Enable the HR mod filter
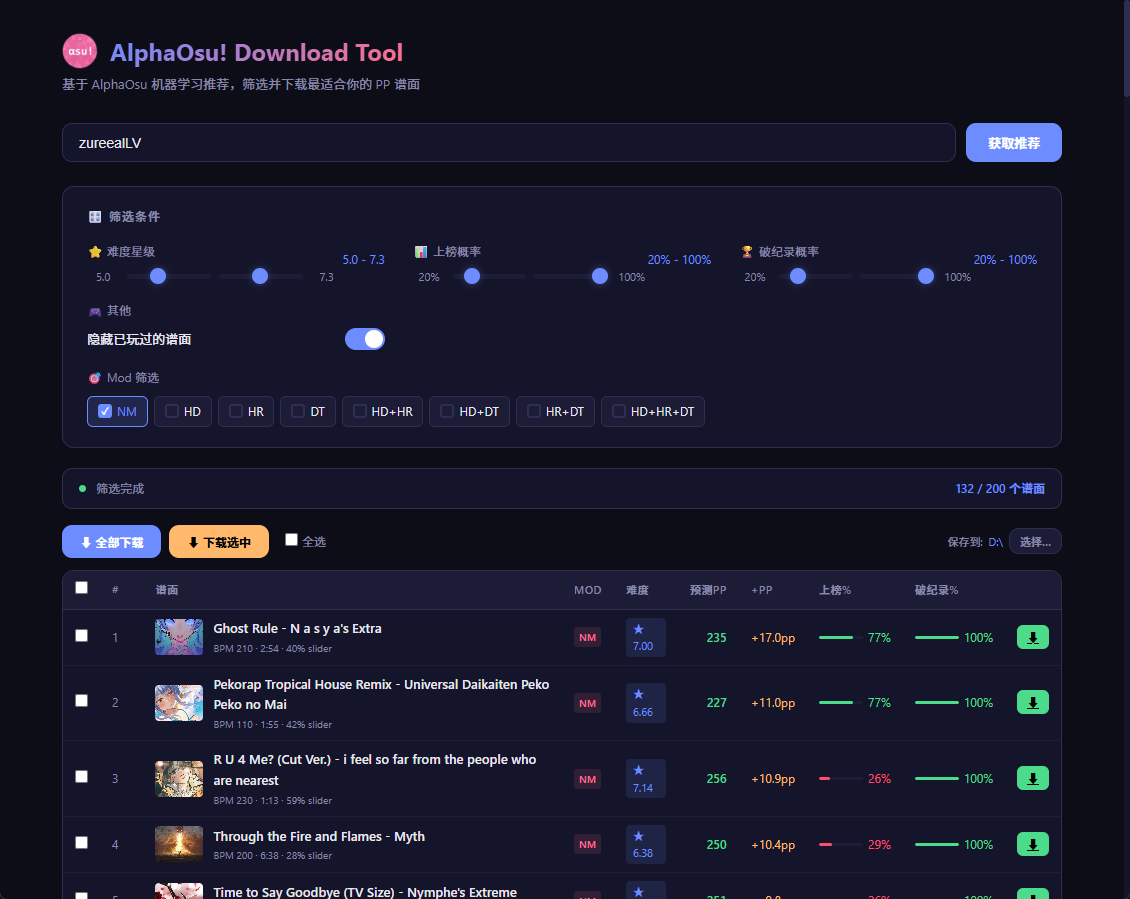 246,412
